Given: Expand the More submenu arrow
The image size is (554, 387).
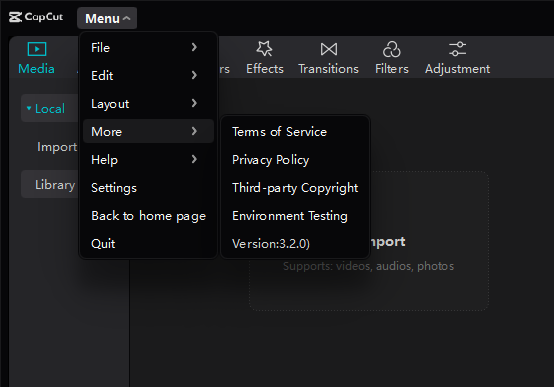Looking at the screenshot, I should coord(194,131).
